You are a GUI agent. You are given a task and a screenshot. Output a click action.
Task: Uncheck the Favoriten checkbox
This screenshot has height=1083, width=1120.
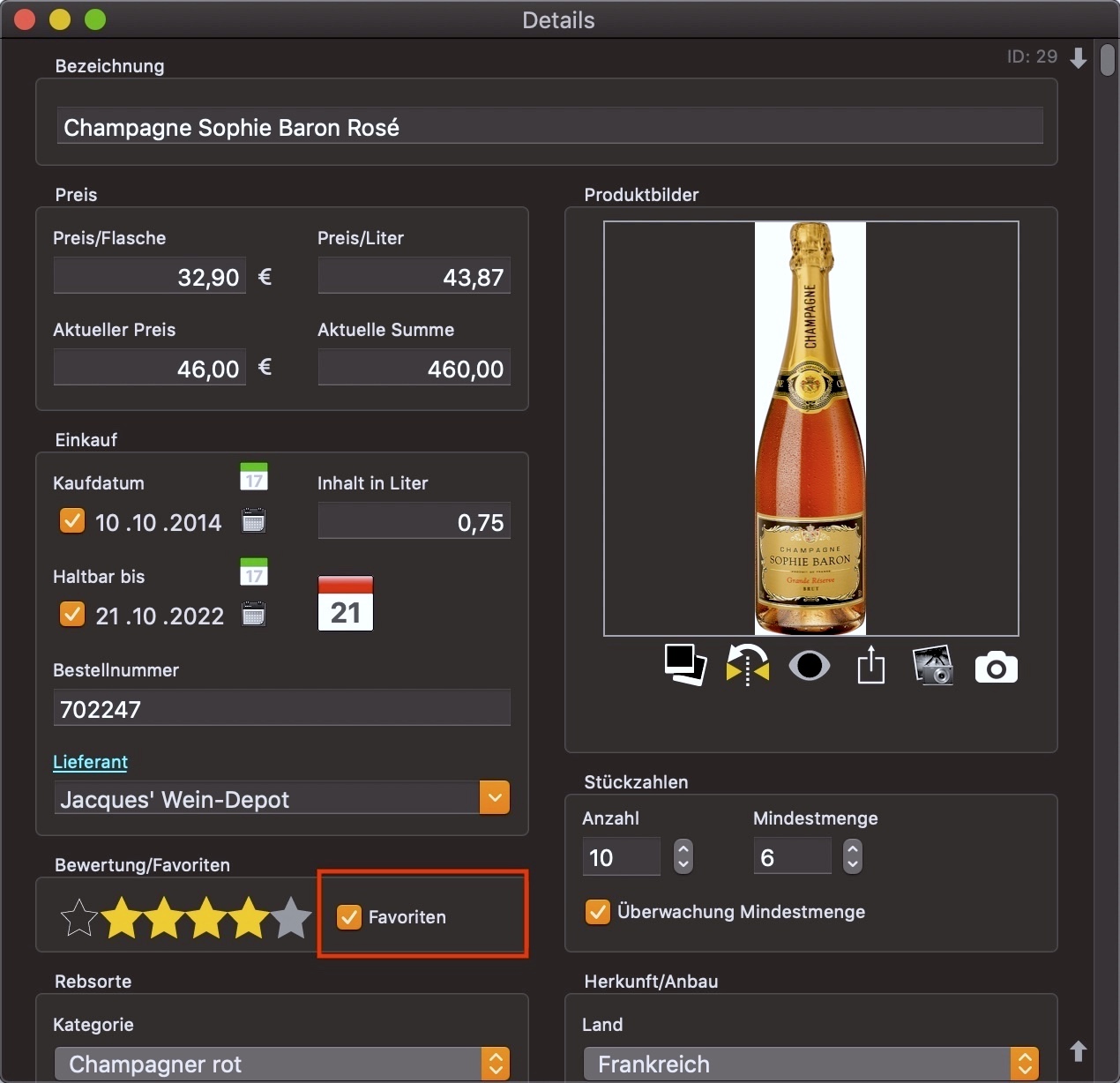click(349, 917)
